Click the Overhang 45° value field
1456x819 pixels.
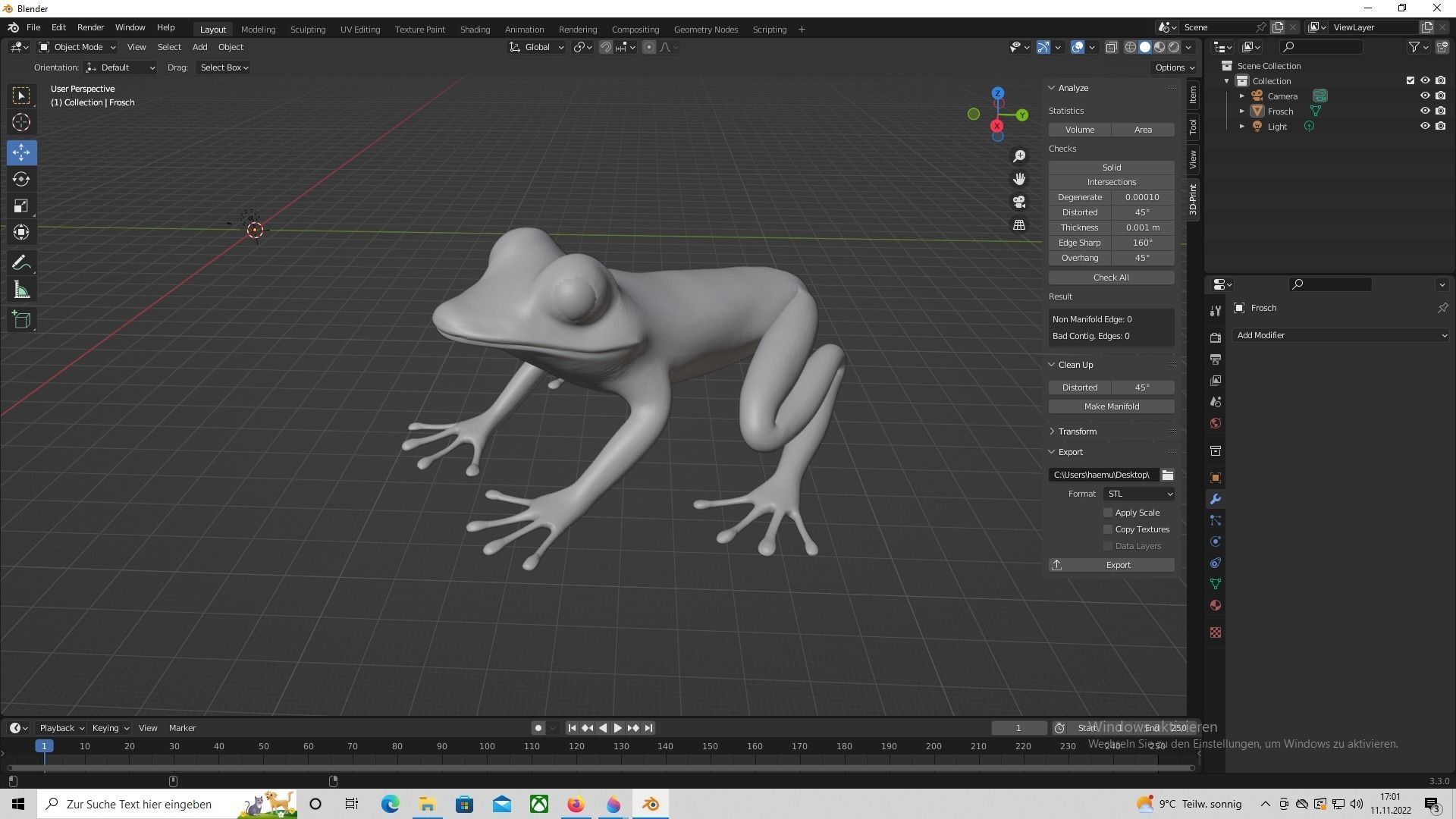[1142, 259]
